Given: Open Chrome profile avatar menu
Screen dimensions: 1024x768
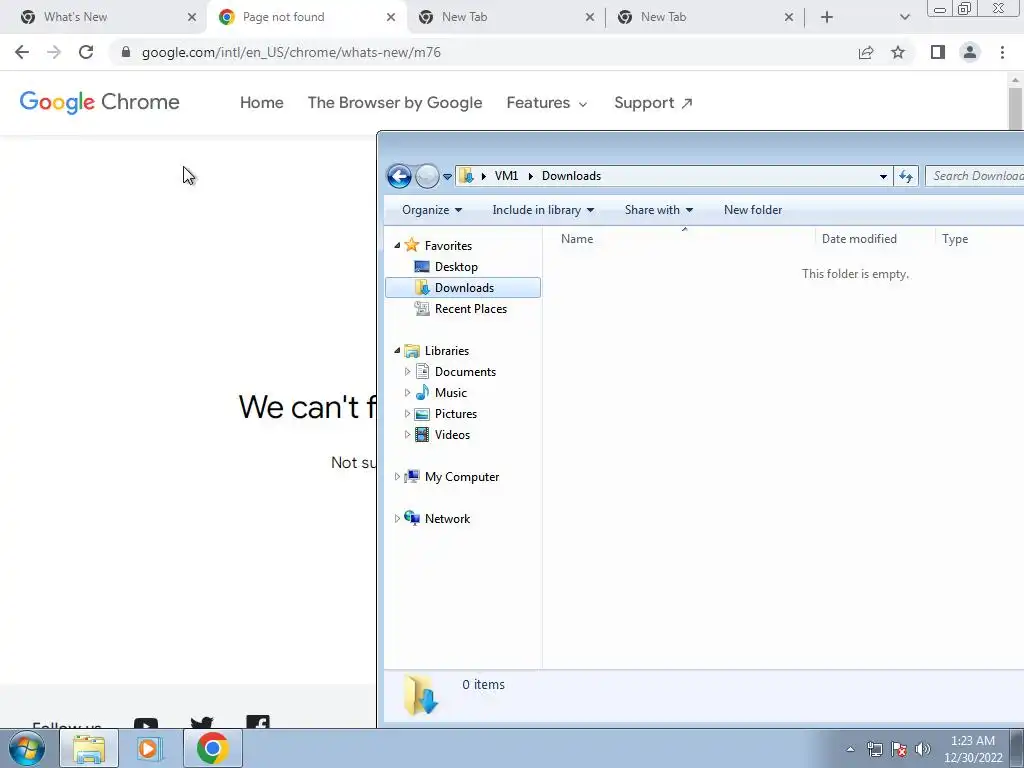Looking at the screenshot, I should tap(970, 52).
